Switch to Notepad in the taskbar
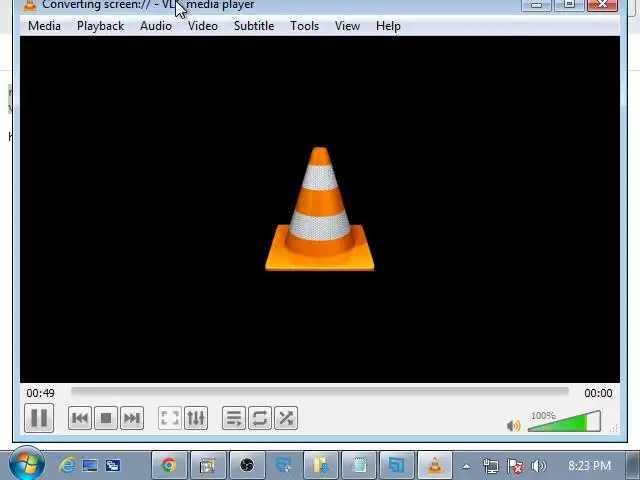Screen dimensions: 640x480 pos(359,465)
